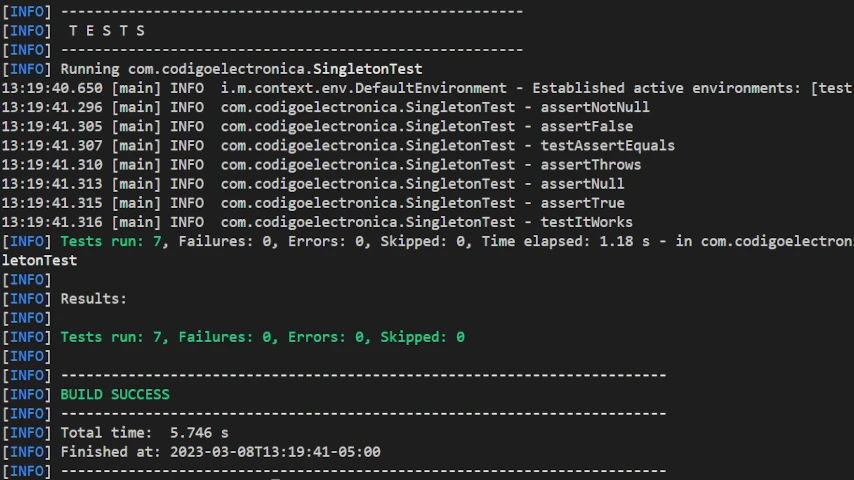Click the 13:19:40.650 timestamp
This screenshot has width=854, height=480.
(x=52, y=88)
